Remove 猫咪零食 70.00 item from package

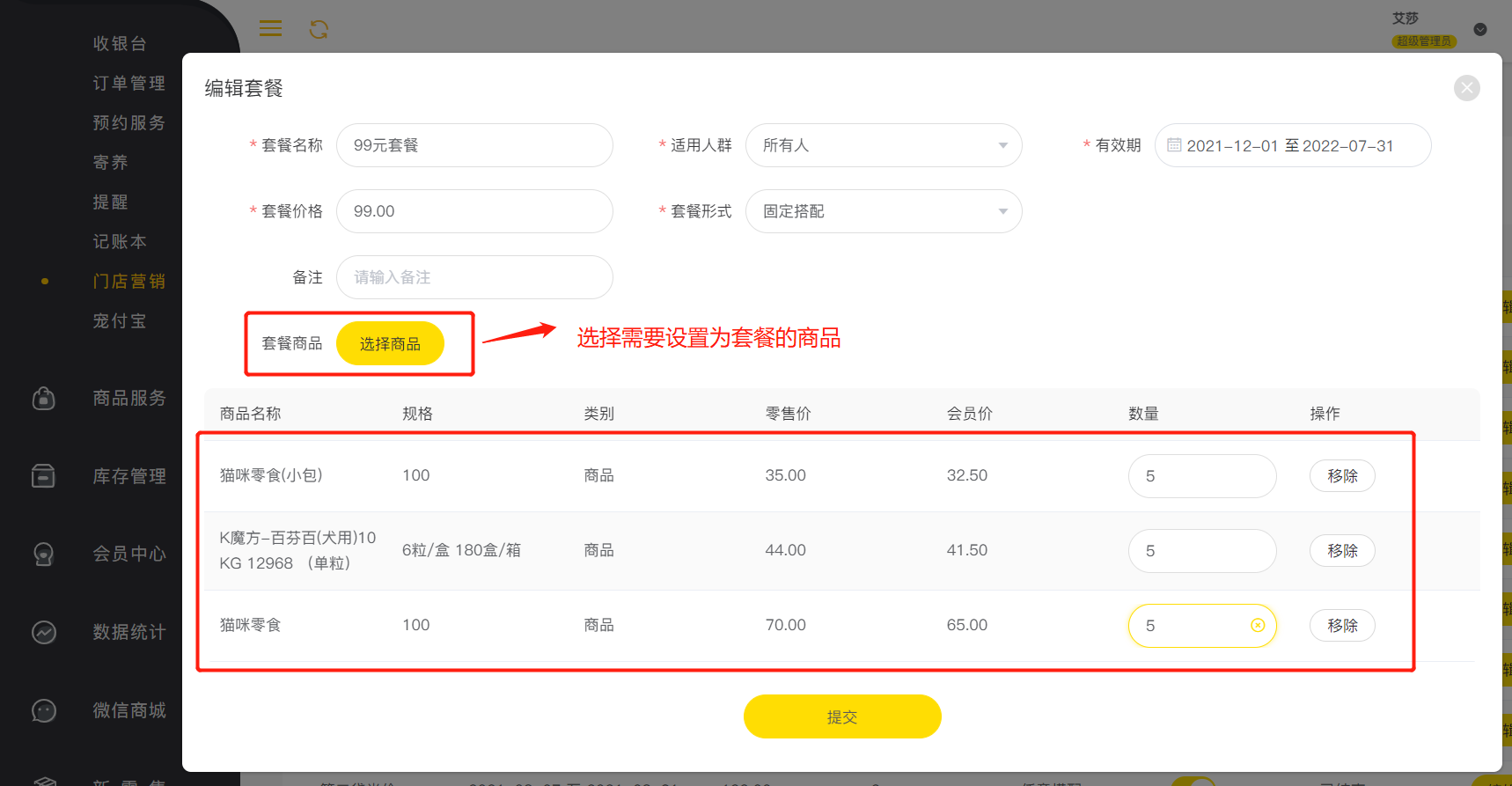coord(1342,626)
